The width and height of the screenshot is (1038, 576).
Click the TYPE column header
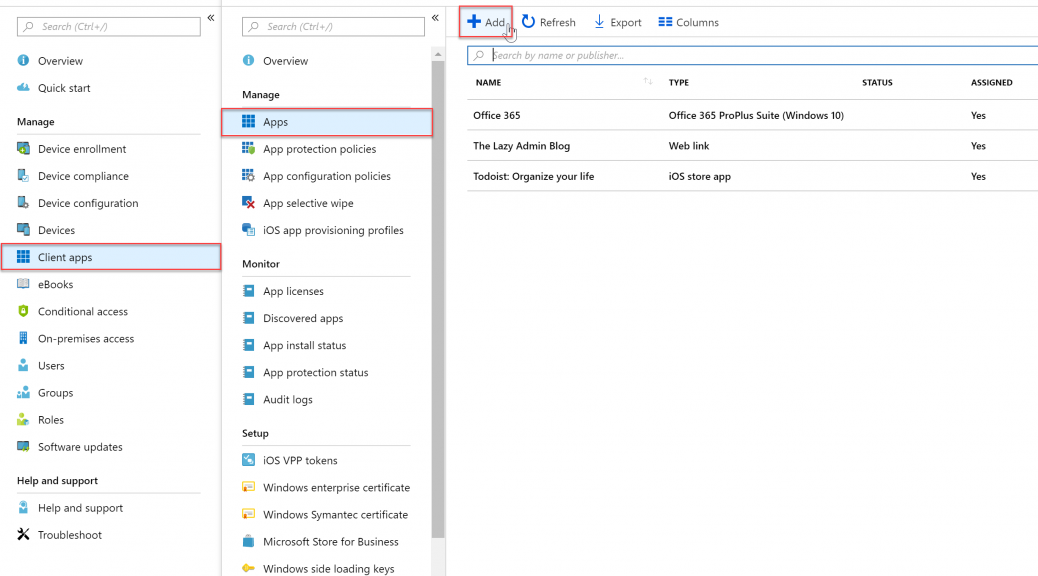[679, 83]
